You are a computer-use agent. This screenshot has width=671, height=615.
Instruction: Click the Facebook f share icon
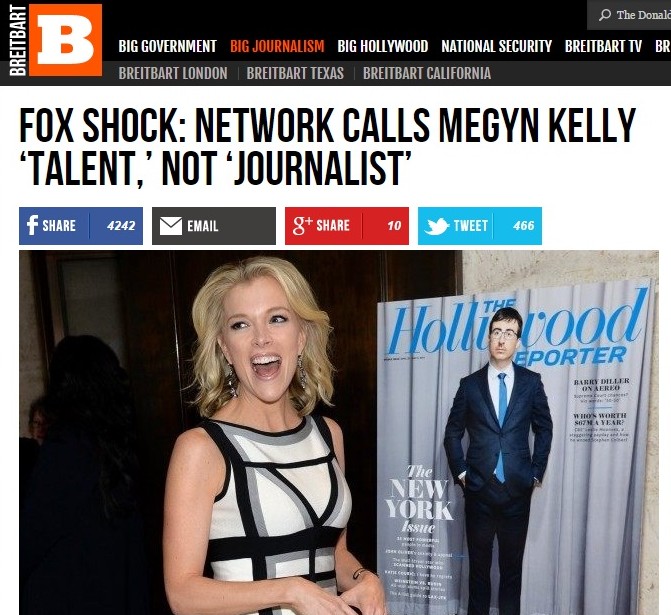(32, 225)
